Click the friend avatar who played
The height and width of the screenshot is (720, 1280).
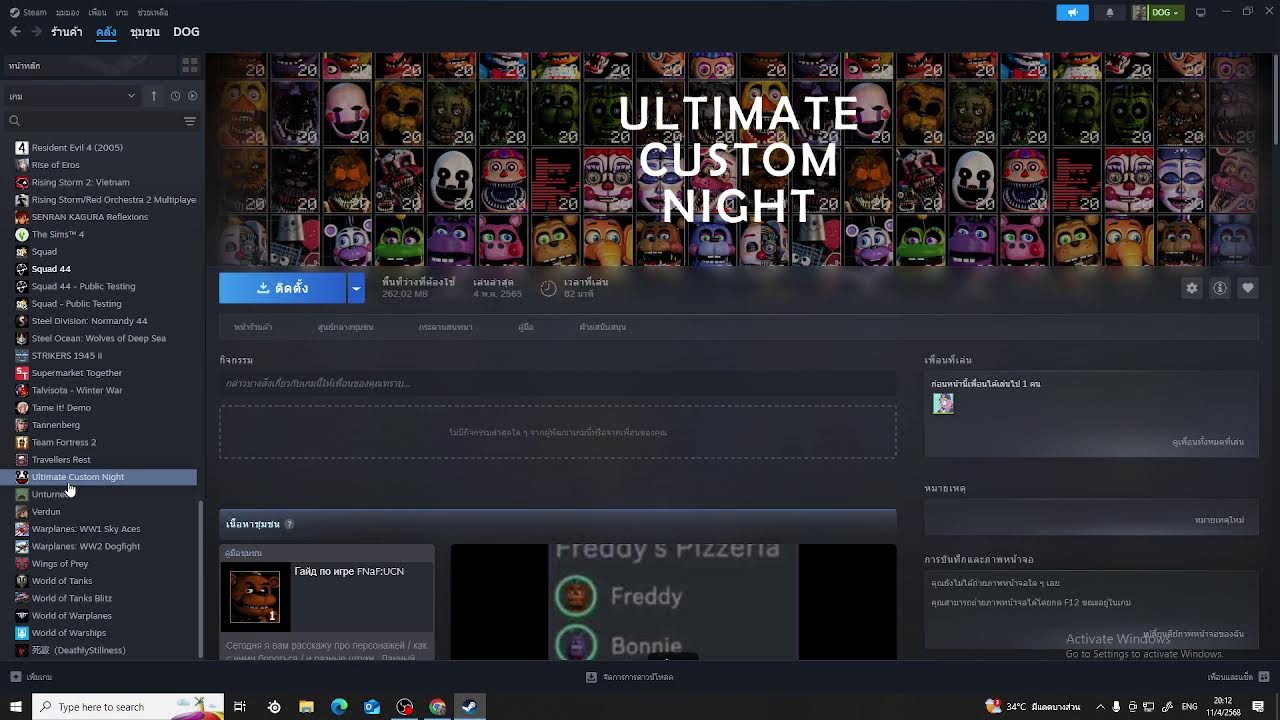coord(943,403)
